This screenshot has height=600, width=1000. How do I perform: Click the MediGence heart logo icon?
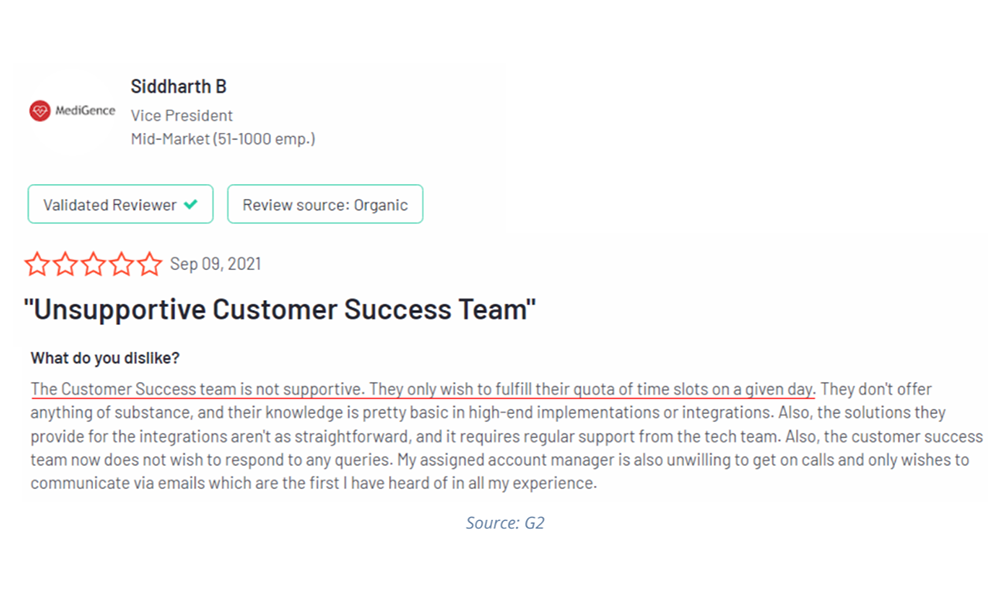pos(40,111)
